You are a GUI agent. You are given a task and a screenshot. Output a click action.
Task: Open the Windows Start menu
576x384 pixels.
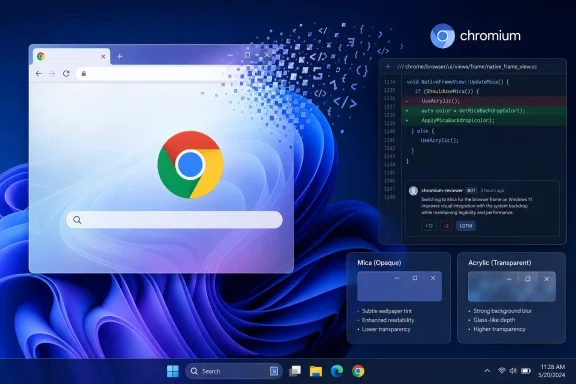tap(173, 371)
